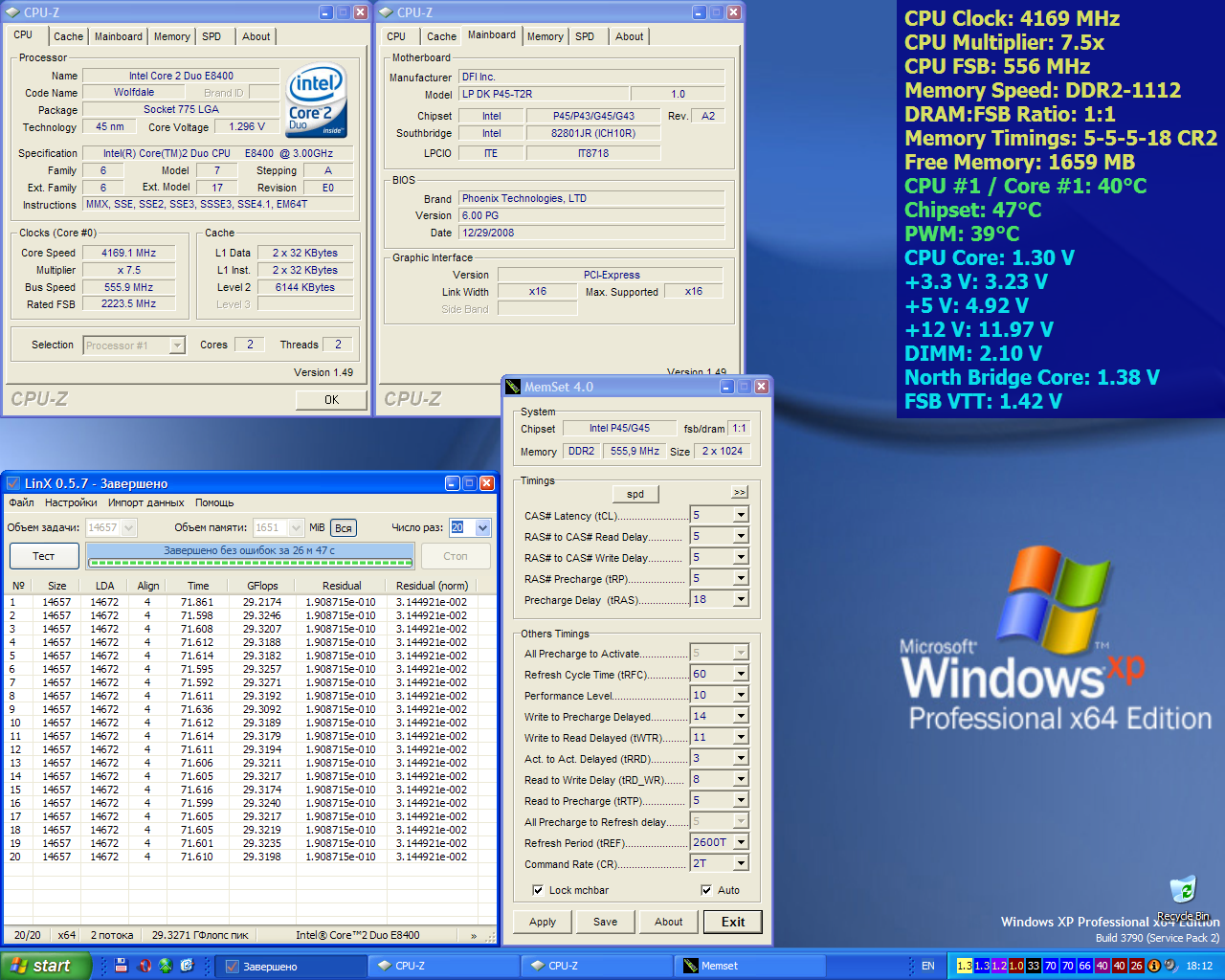Click the Intel Core 2 Duo logo
Screen dimensions: 1225x980
click(317, 101)
